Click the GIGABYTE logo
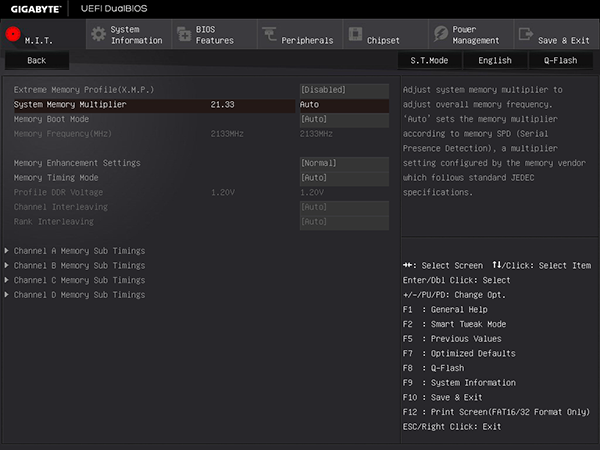Viewport: 600px width, 450px height. click(36, 9)
